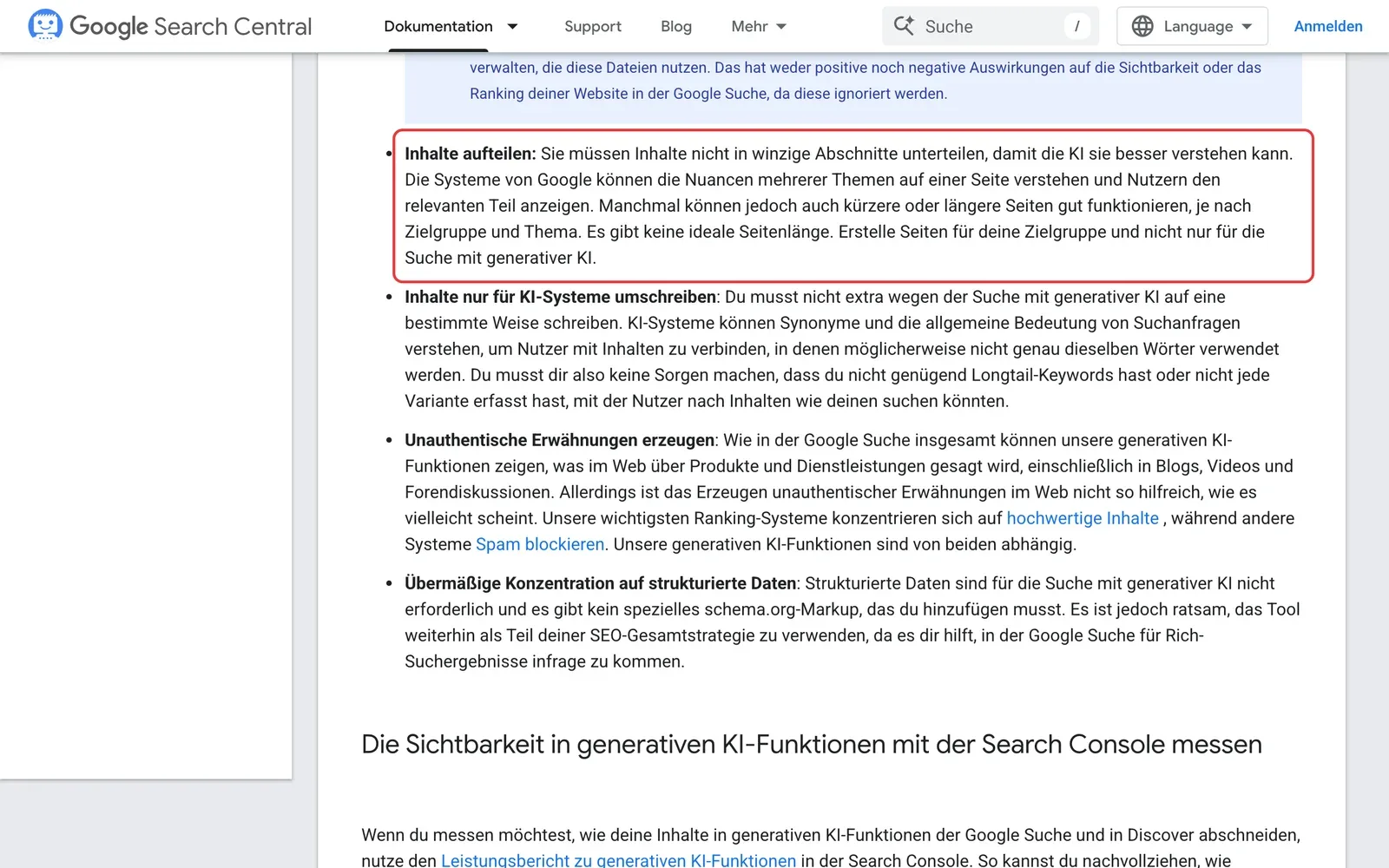Screen dimensions: 1389x868
Task: Focus the Suche search field
Action: pyautogui.click(x=991, y=26)
